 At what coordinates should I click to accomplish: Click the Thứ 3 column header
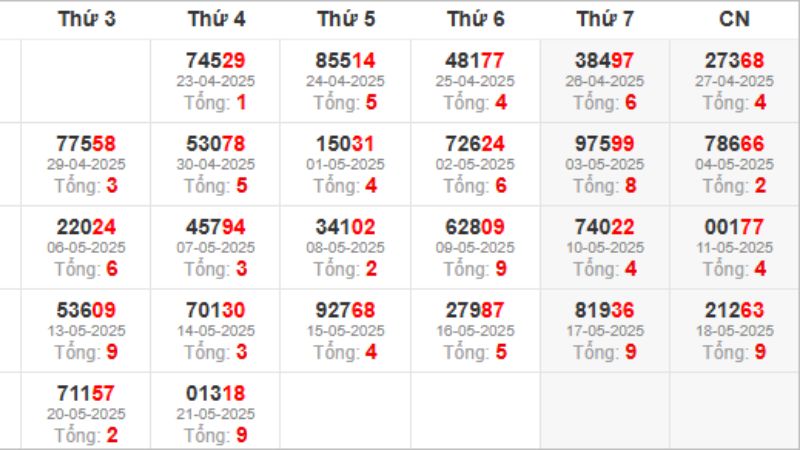(x=86, y=19)
